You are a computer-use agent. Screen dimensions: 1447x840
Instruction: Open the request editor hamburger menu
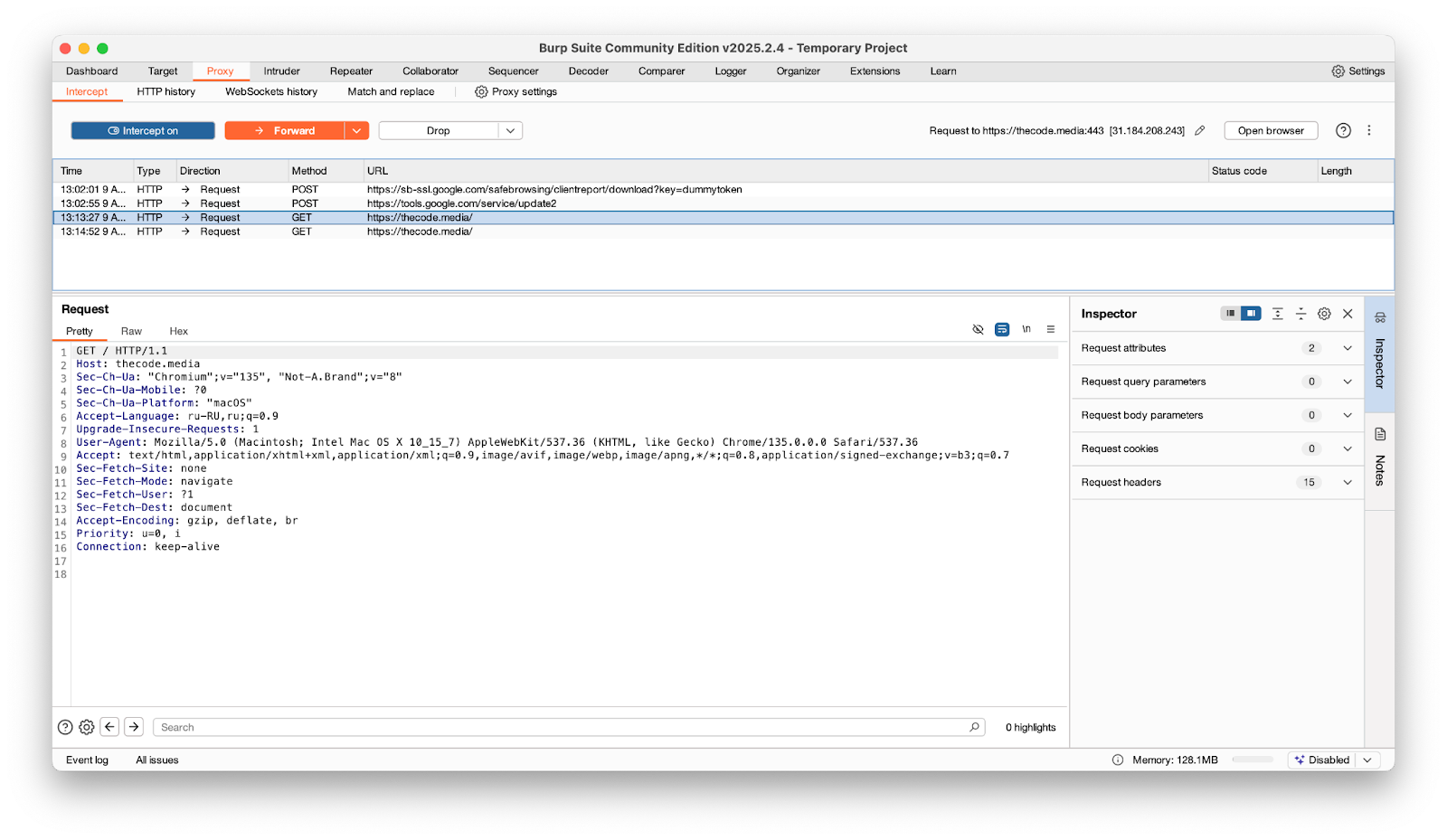click(1051, 329)
